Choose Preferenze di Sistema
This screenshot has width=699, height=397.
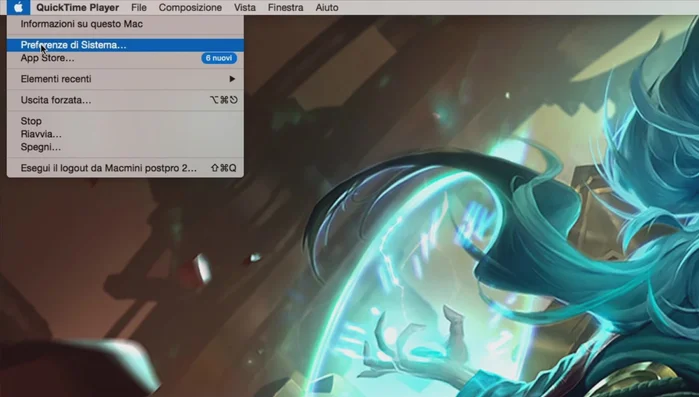coord(125,45)
